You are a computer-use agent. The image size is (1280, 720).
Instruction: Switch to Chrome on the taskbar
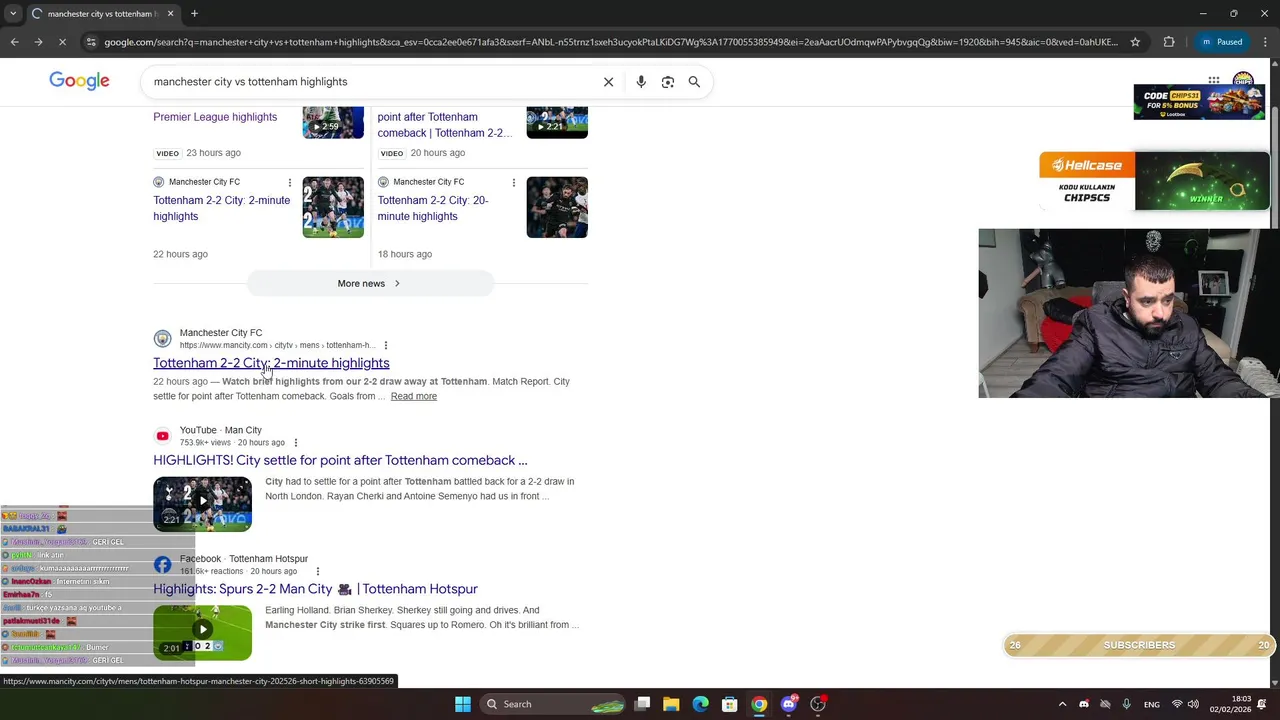759,704
